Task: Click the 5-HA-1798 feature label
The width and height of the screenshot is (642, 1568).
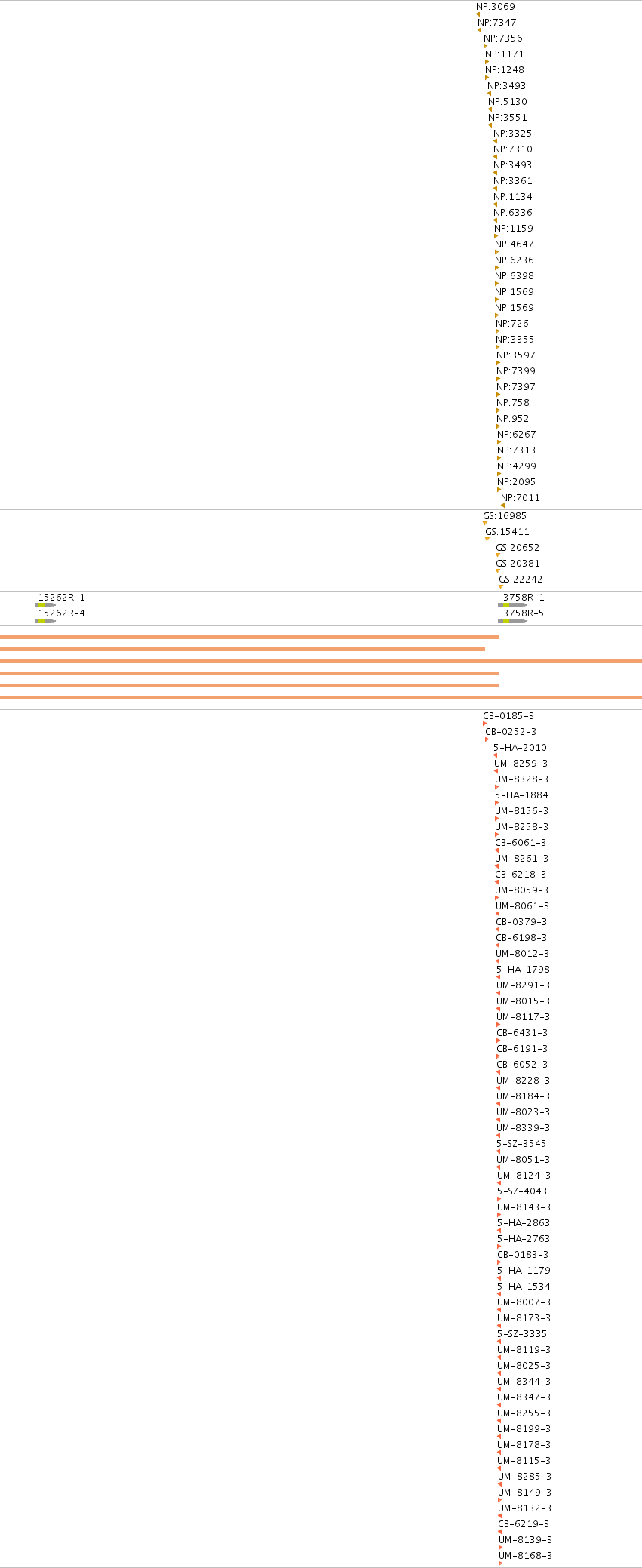Action: click(x=523, y=970)
